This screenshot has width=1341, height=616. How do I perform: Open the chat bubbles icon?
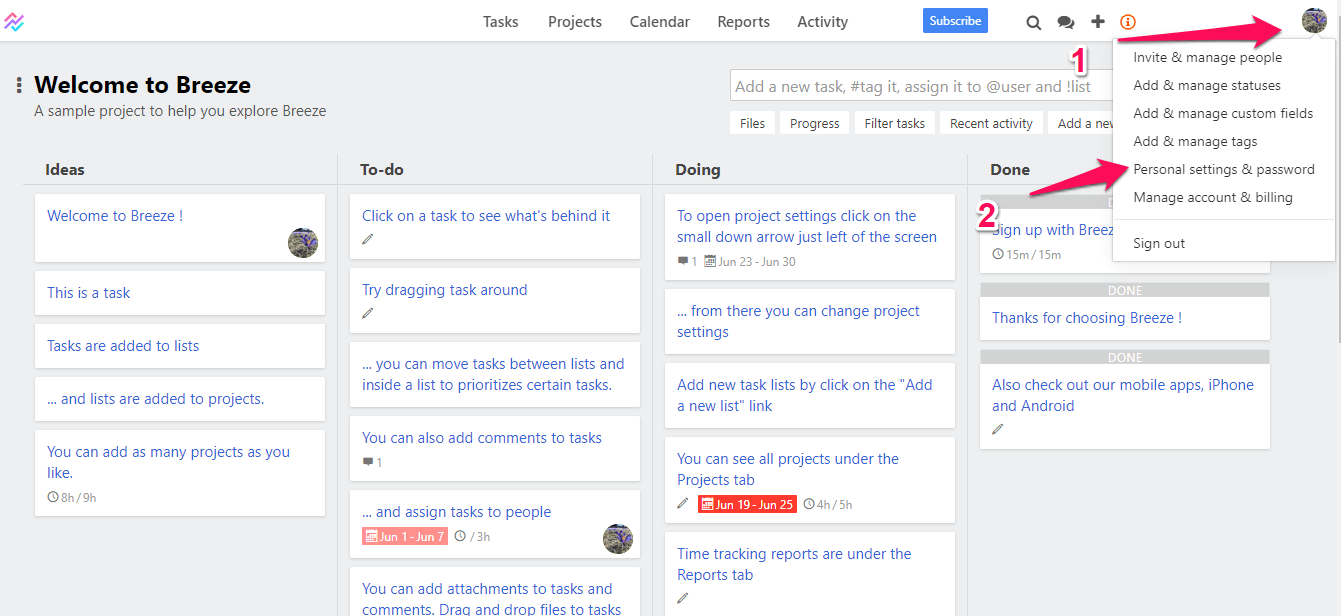(1066, 22)
